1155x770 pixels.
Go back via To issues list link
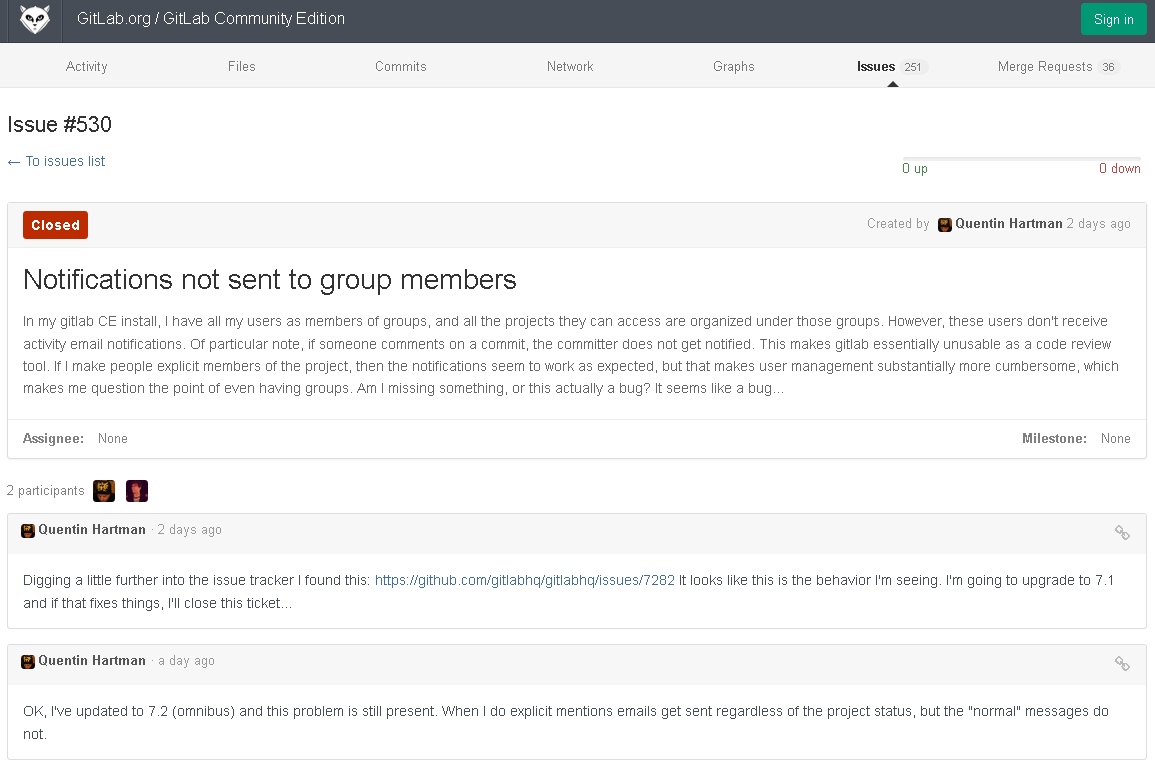pos(57,161)
